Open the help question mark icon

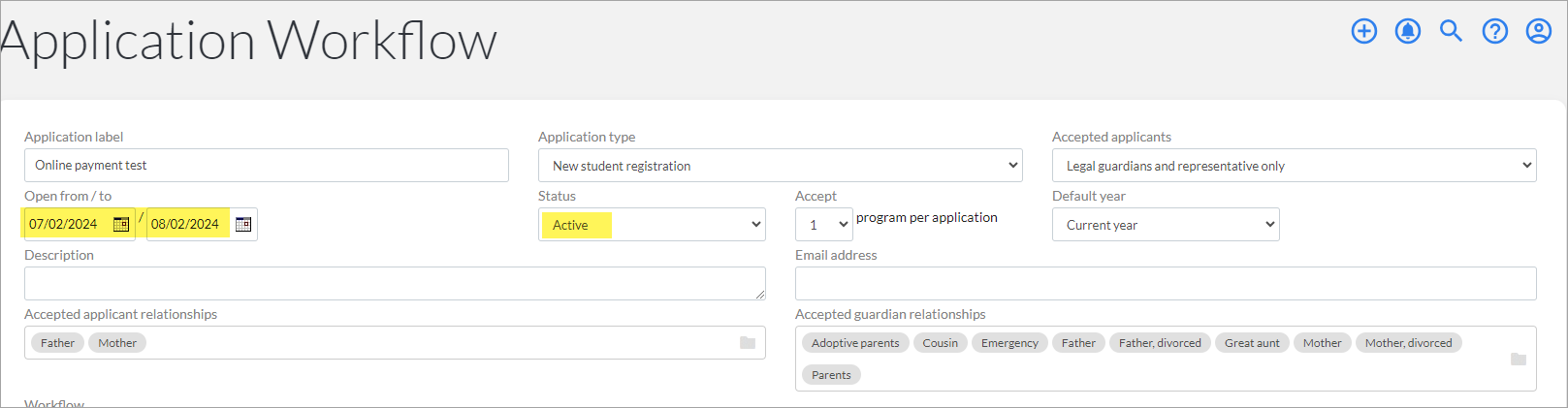coord(1495,31)
